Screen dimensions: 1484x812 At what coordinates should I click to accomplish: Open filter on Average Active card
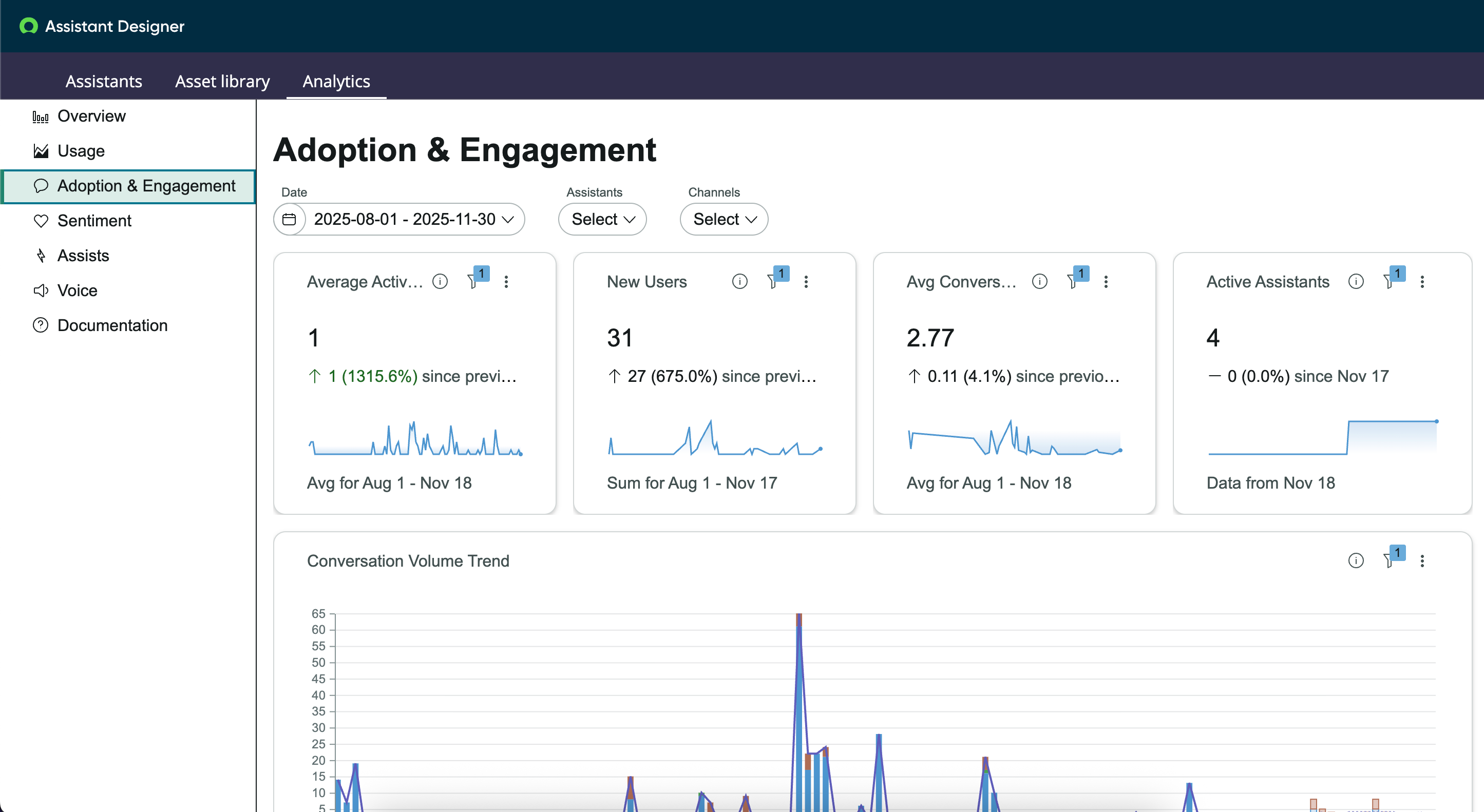pos(478,278)
